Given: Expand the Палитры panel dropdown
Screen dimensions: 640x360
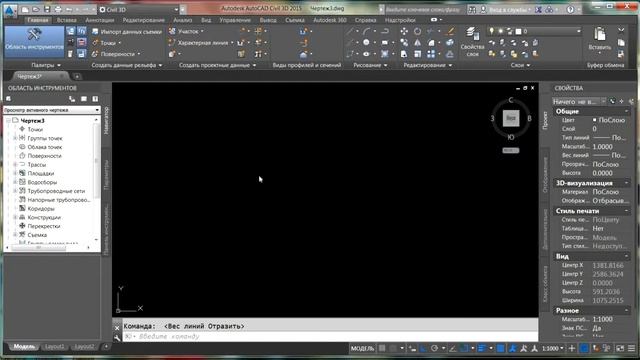Looking at the screenshot, I should click(46, 65).
